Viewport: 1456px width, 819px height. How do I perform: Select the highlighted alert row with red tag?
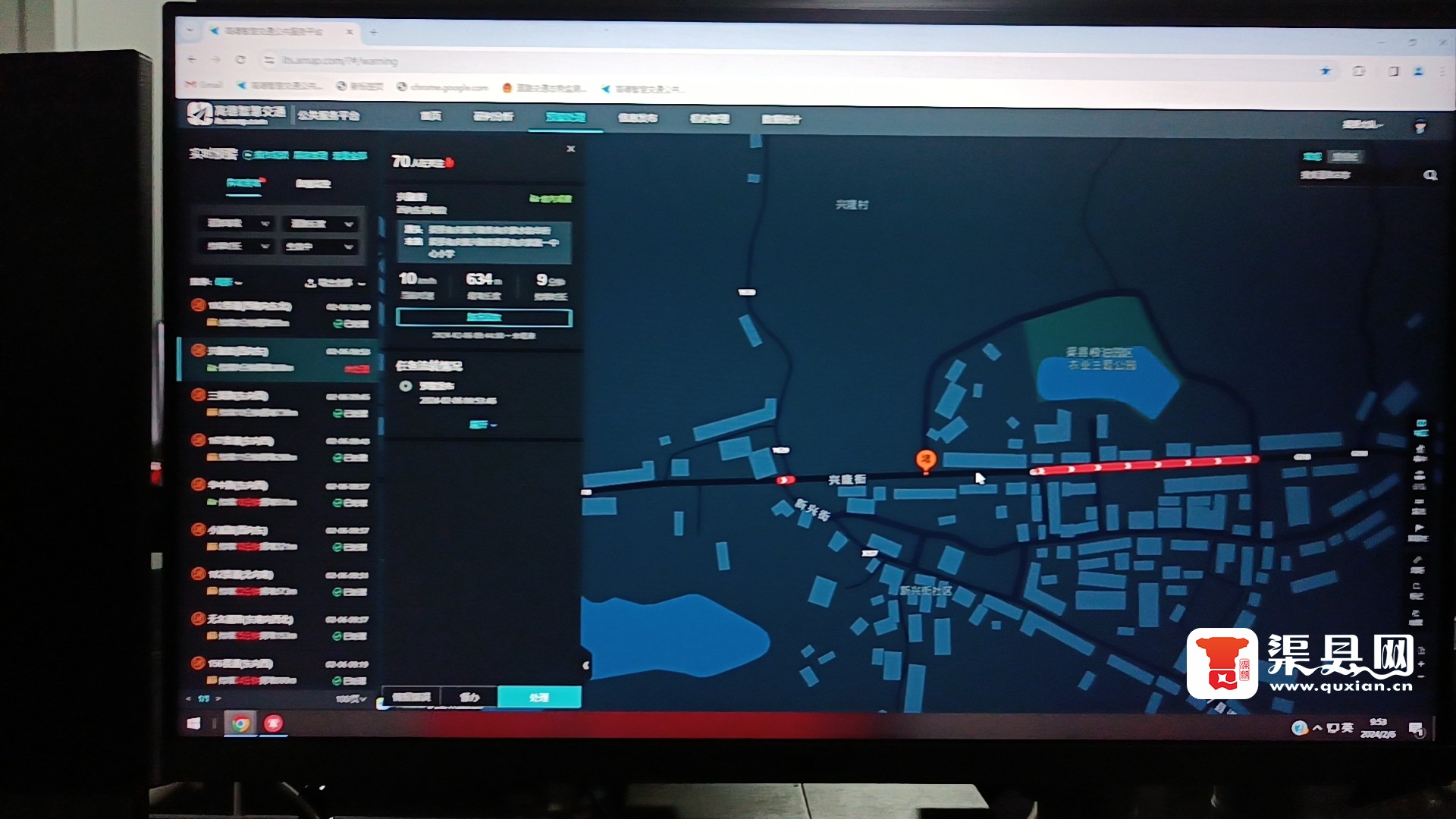(280, 359)
